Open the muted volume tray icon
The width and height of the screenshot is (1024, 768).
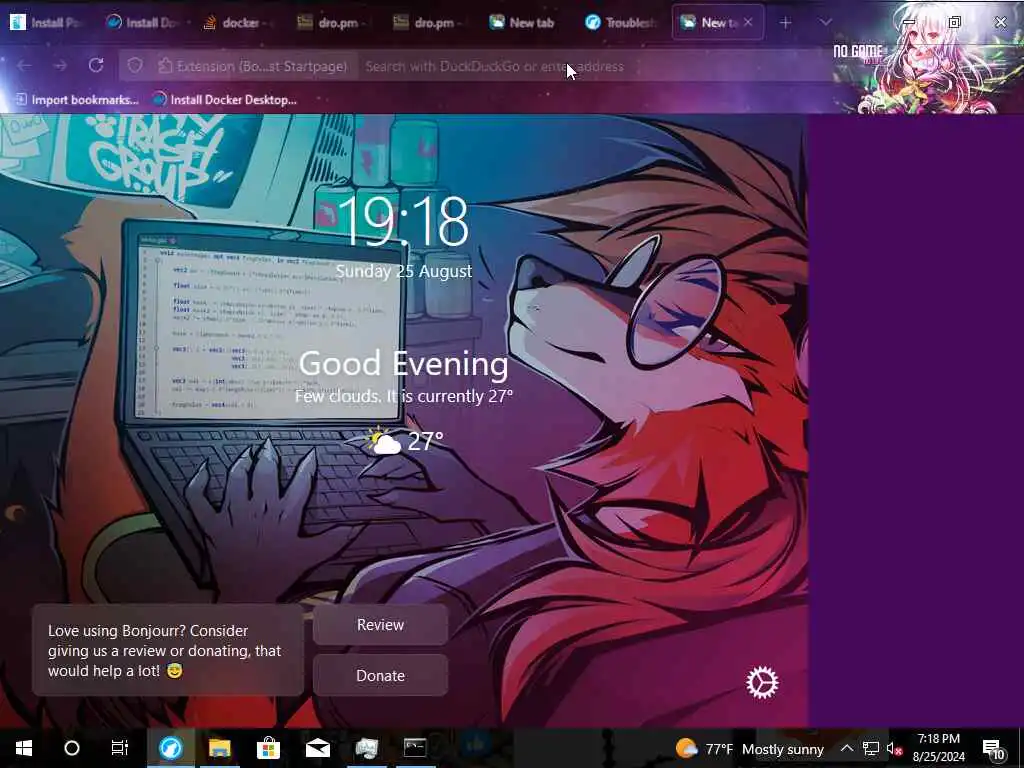click(895, 748)
